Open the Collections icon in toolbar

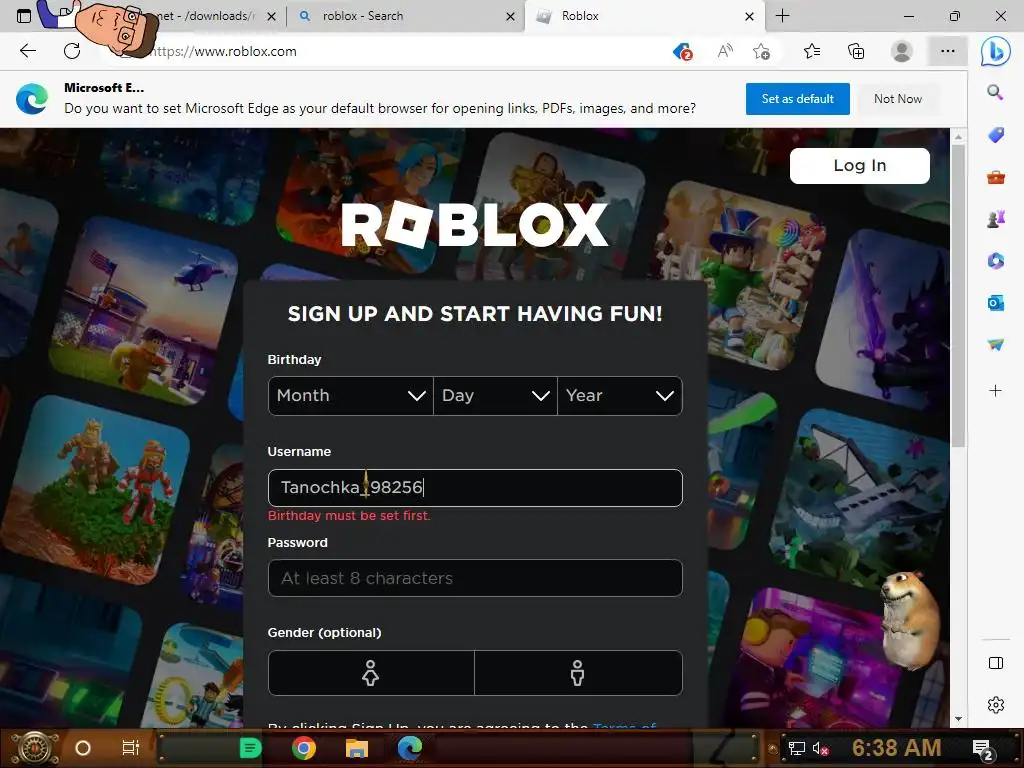click(x=856, y=51)
